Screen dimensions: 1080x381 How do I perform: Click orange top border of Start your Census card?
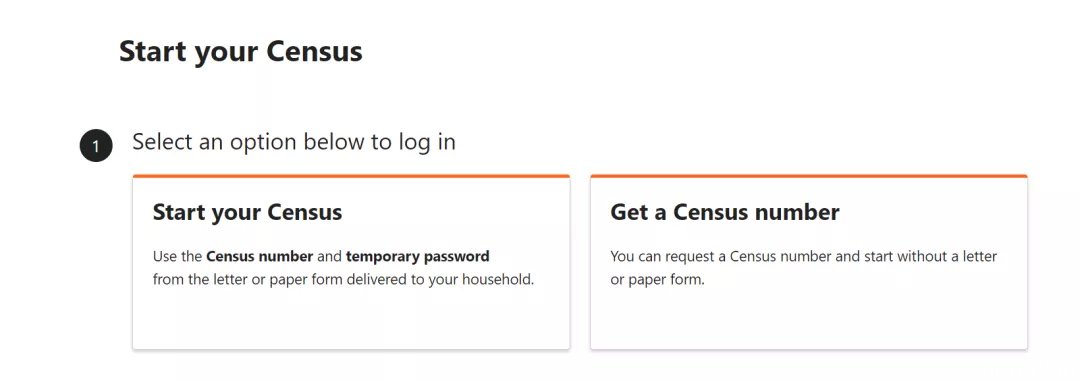[351, 176]
